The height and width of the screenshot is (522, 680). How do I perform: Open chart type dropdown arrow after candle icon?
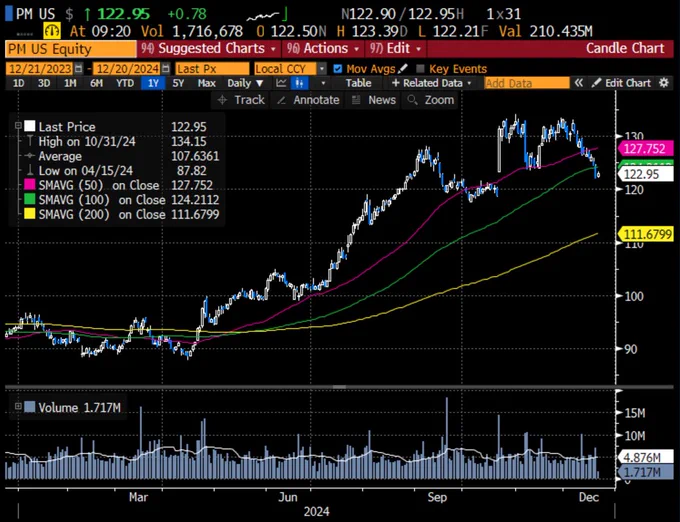[323, 83]
